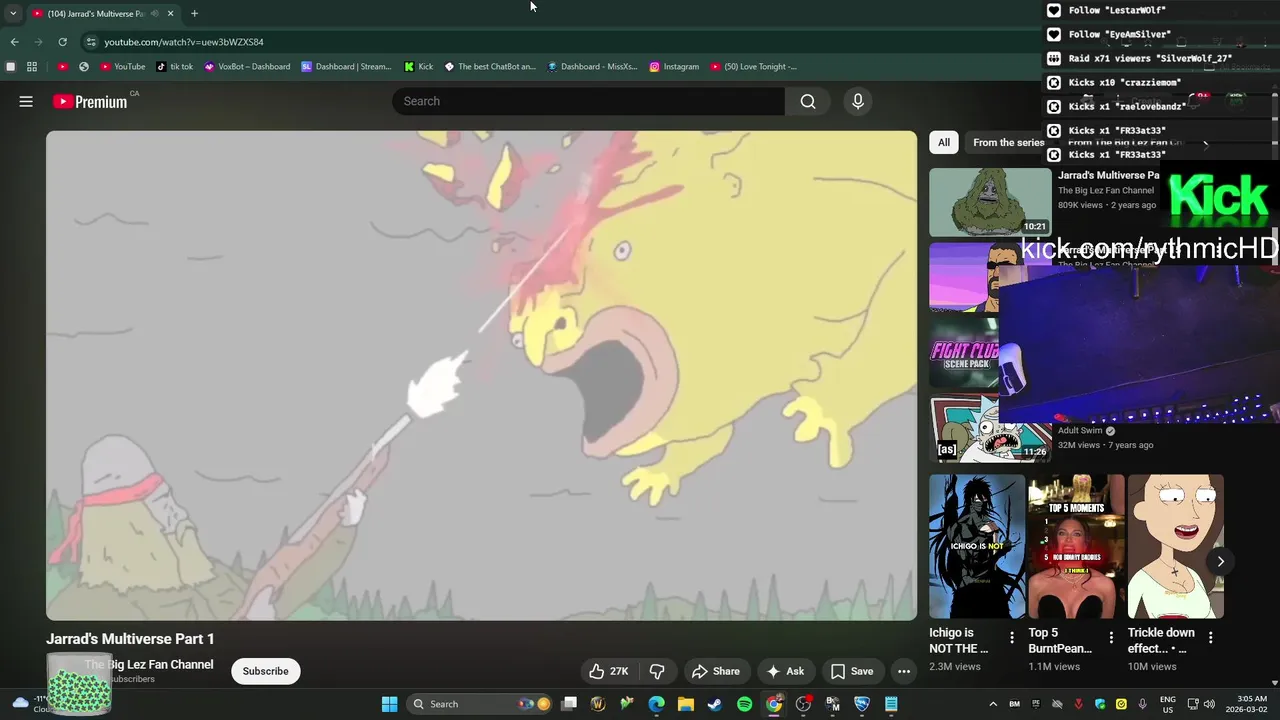This screenshot has height=720, width=1280.
Task: Reload the current page
Action: (62, 42)
